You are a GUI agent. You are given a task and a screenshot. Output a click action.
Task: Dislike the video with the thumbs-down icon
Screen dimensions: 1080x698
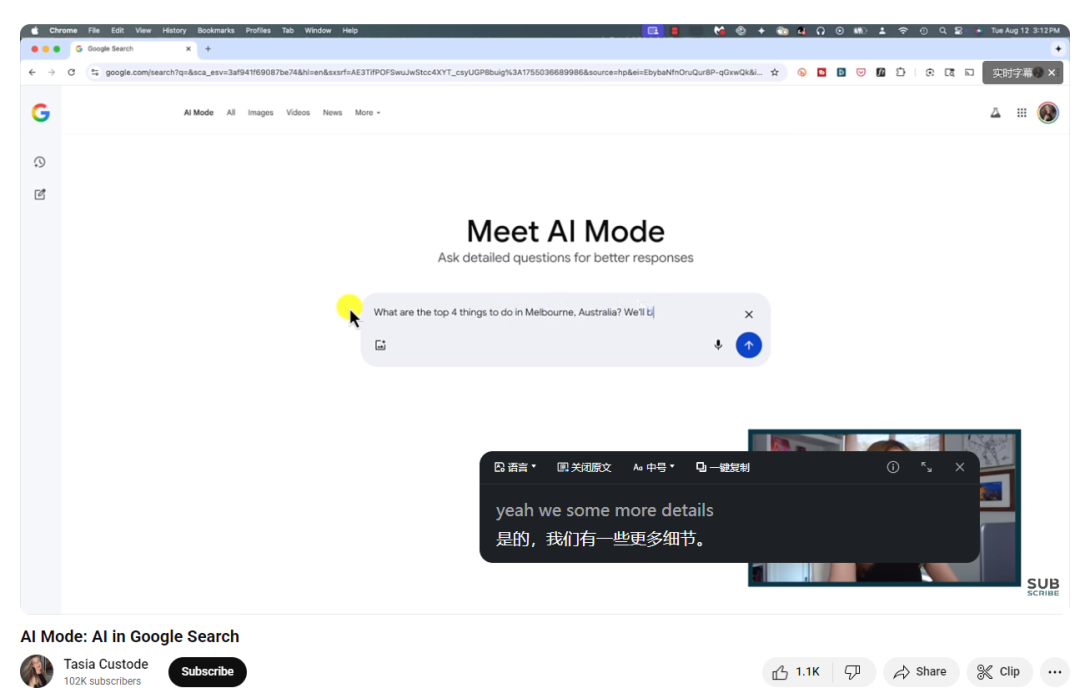pos(853,672)
